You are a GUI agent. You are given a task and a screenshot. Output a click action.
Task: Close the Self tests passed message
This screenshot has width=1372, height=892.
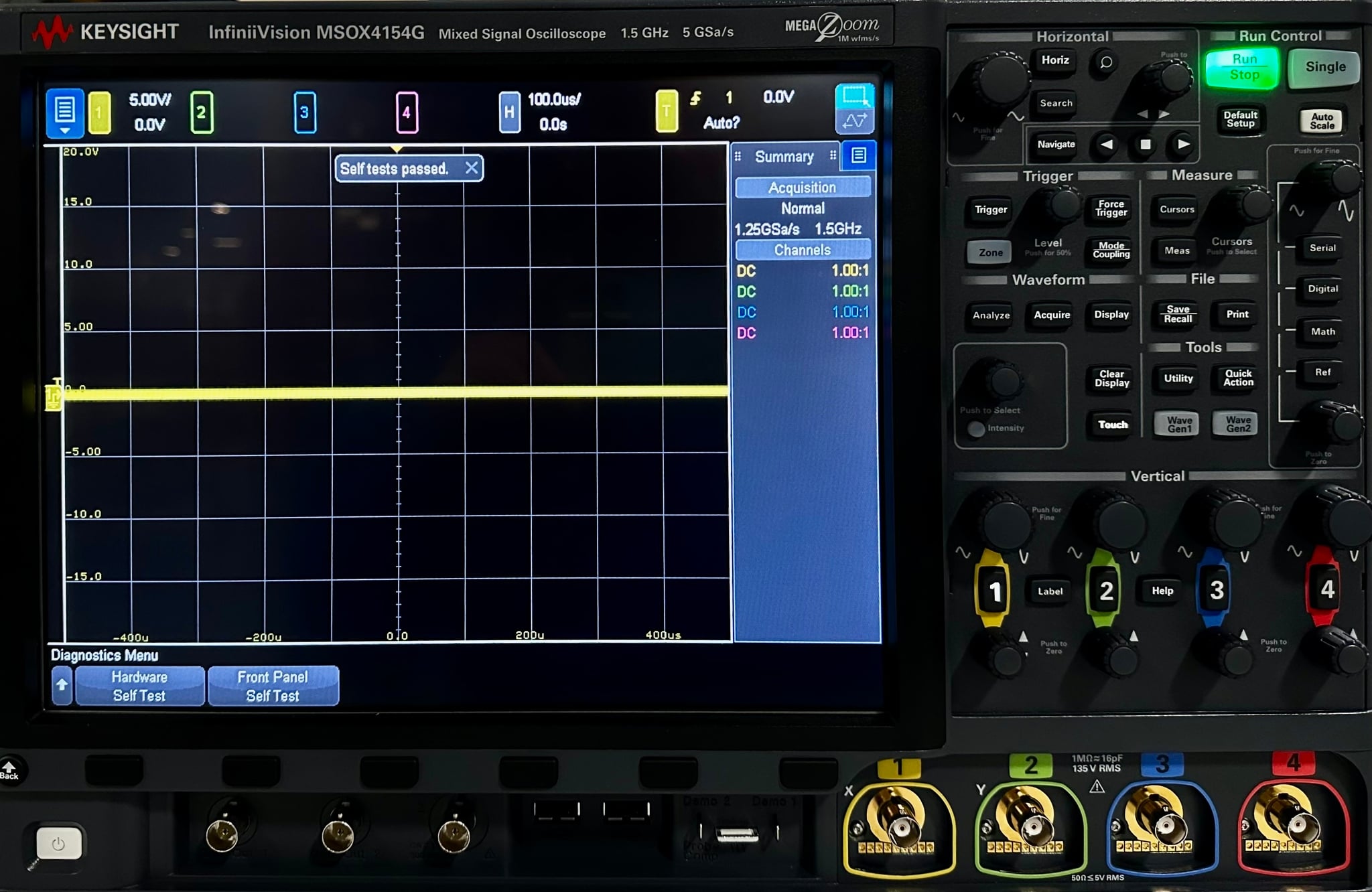472,168
